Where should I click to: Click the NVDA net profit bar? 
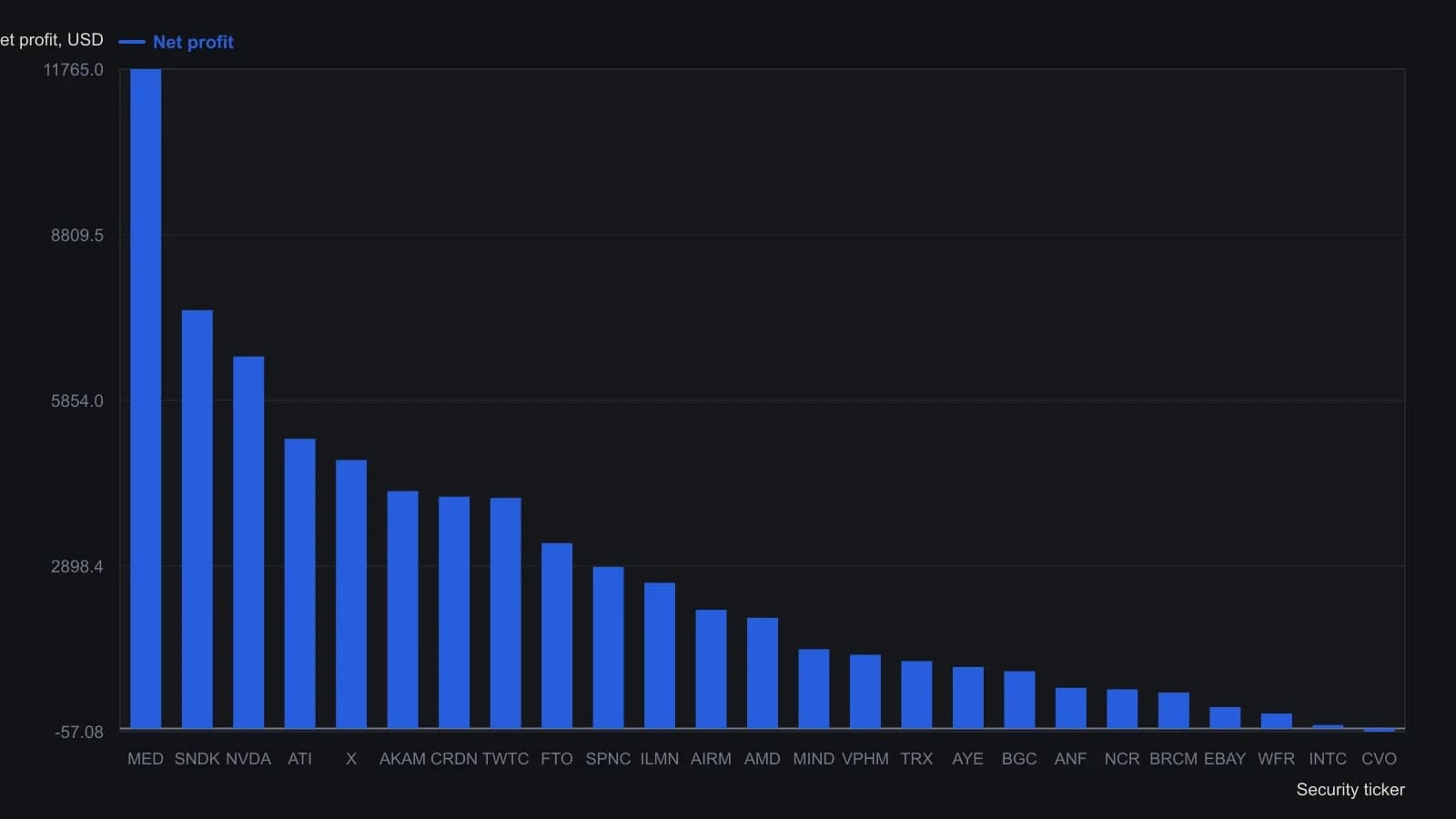coord(248,542)
